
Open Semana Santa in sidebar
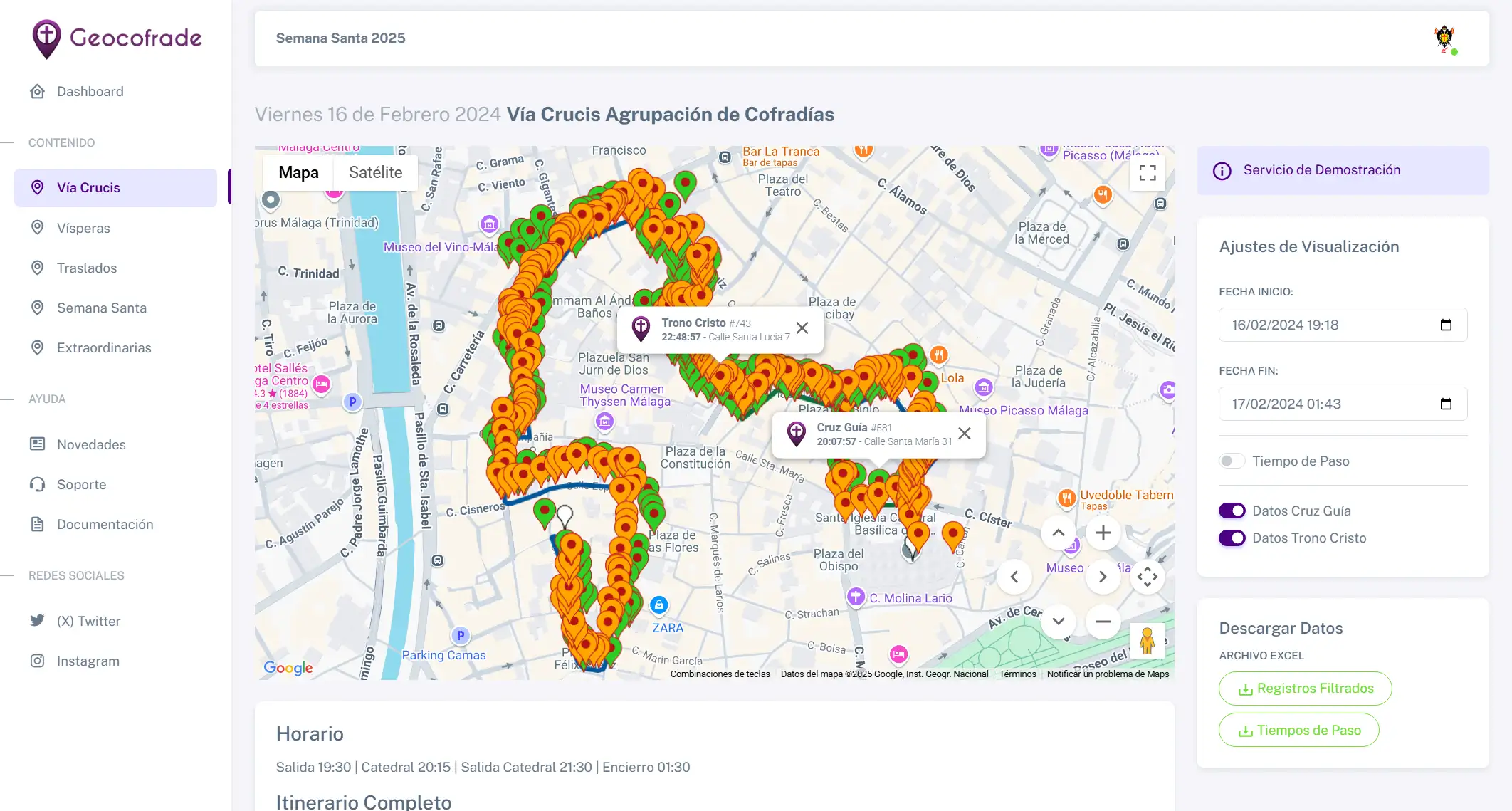click(x=101, y=308)
